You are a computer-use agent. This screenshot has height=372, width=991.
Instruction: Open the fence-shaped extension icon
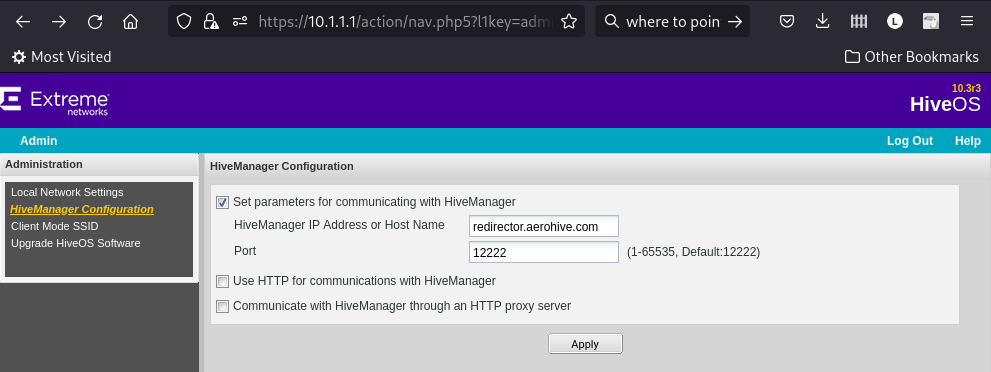pyautogui.click(x=858, y=21)
